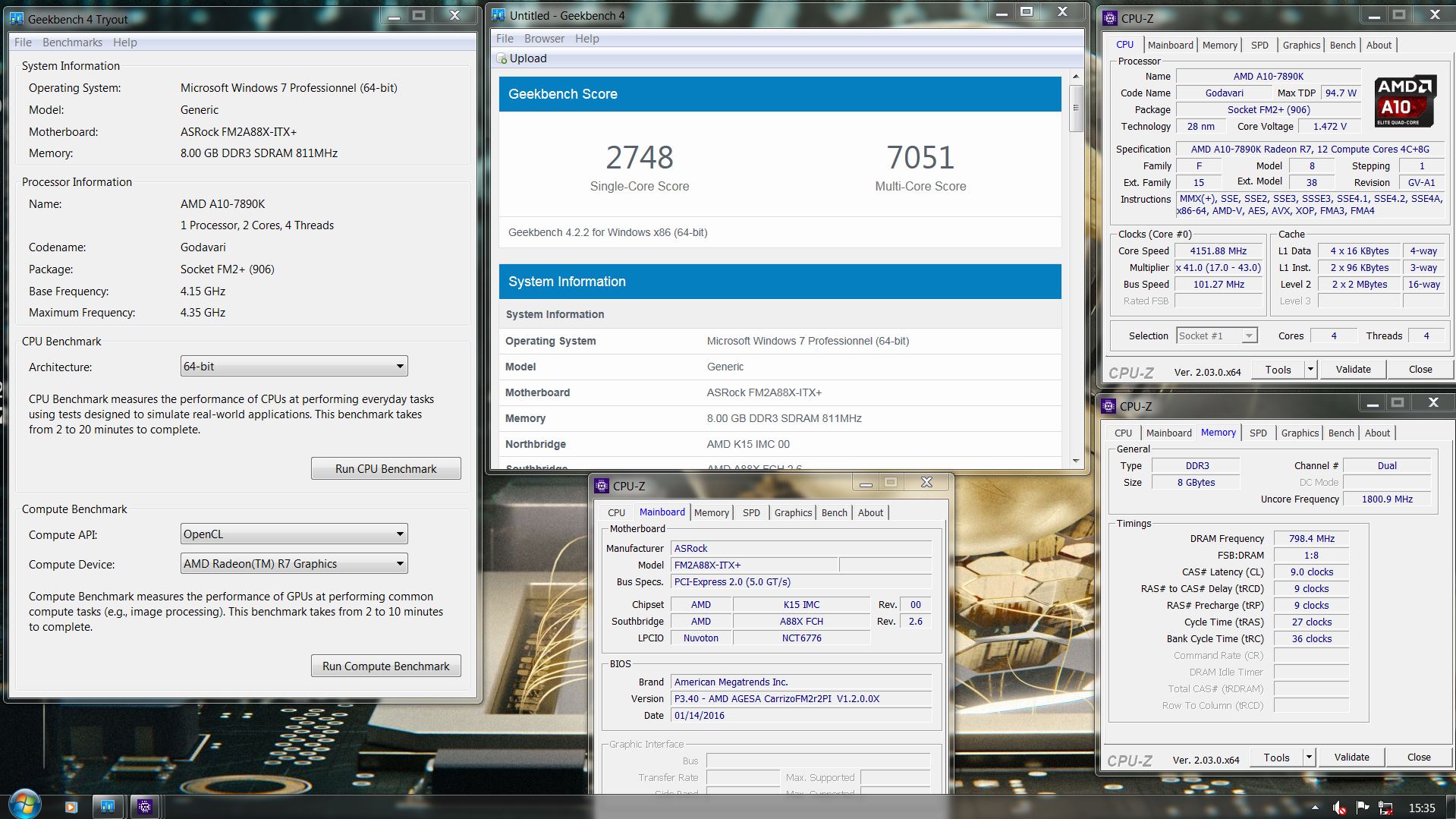Expand the Socket #1 selection dropdown
Image resolution: width=1456 pixels, height=819 pixels.
pos(1217,335)
